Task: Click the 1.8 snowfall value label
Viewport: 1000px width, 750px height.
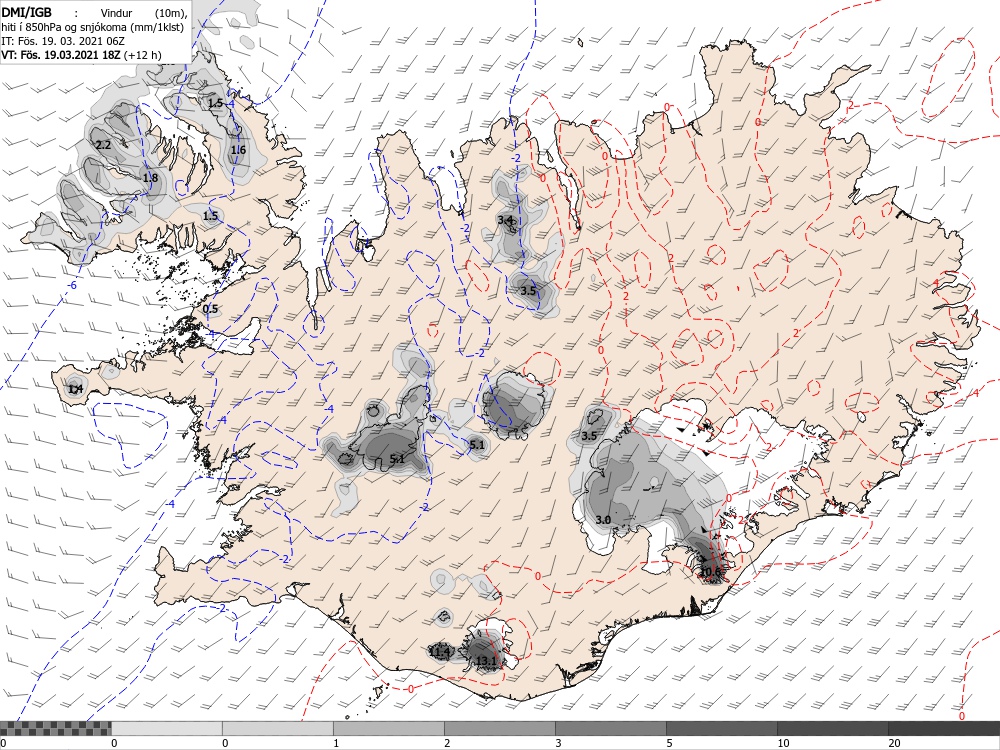Action: [150, 178]
